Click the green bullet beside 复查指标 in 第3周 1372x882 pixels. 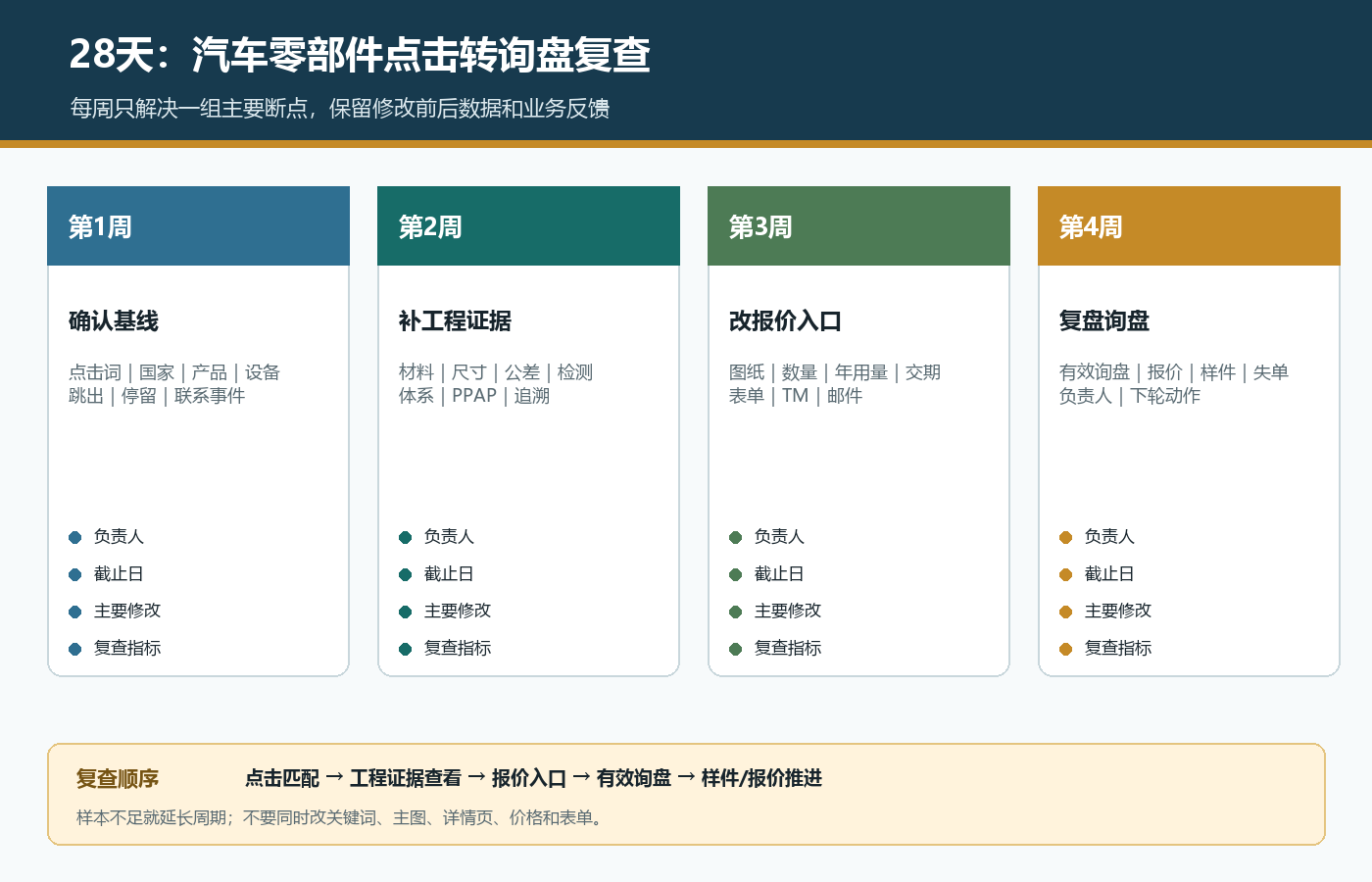click(x=735, y=649)
